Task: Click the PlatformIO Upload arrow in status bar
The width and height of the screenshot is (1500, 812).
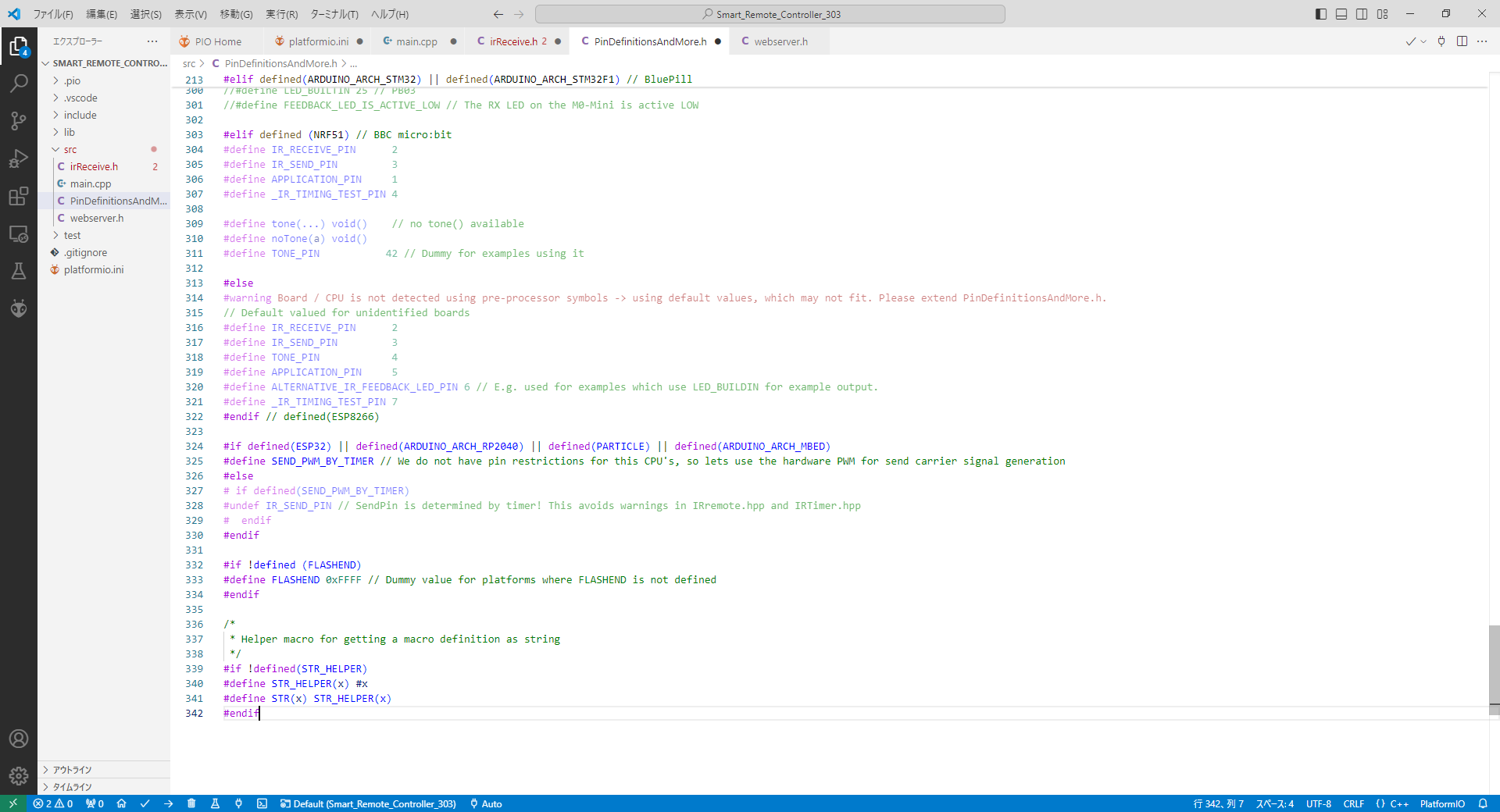Action: pyautogui.click(x=169, y=803)
